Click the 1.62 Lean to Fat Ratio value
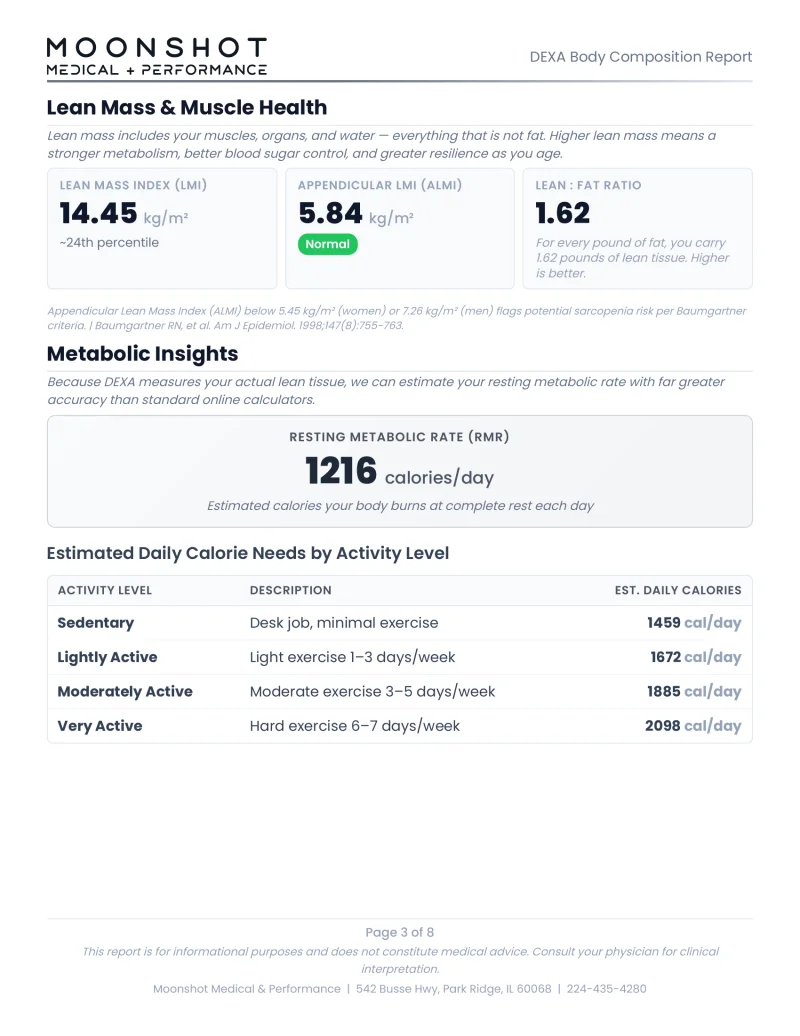800x1036 pixels. click(563, 214)
